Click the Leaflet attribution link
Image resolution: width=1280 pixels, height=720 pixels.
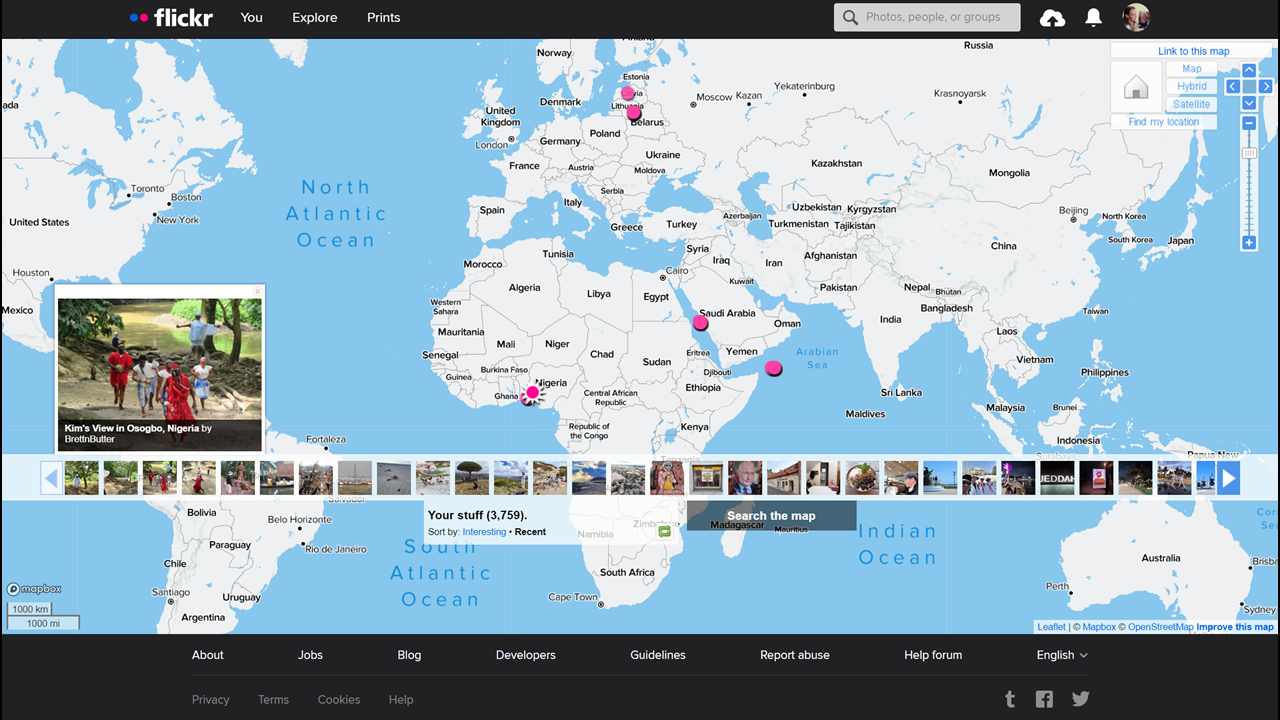pyautogui.click(x=1051, y=627)
